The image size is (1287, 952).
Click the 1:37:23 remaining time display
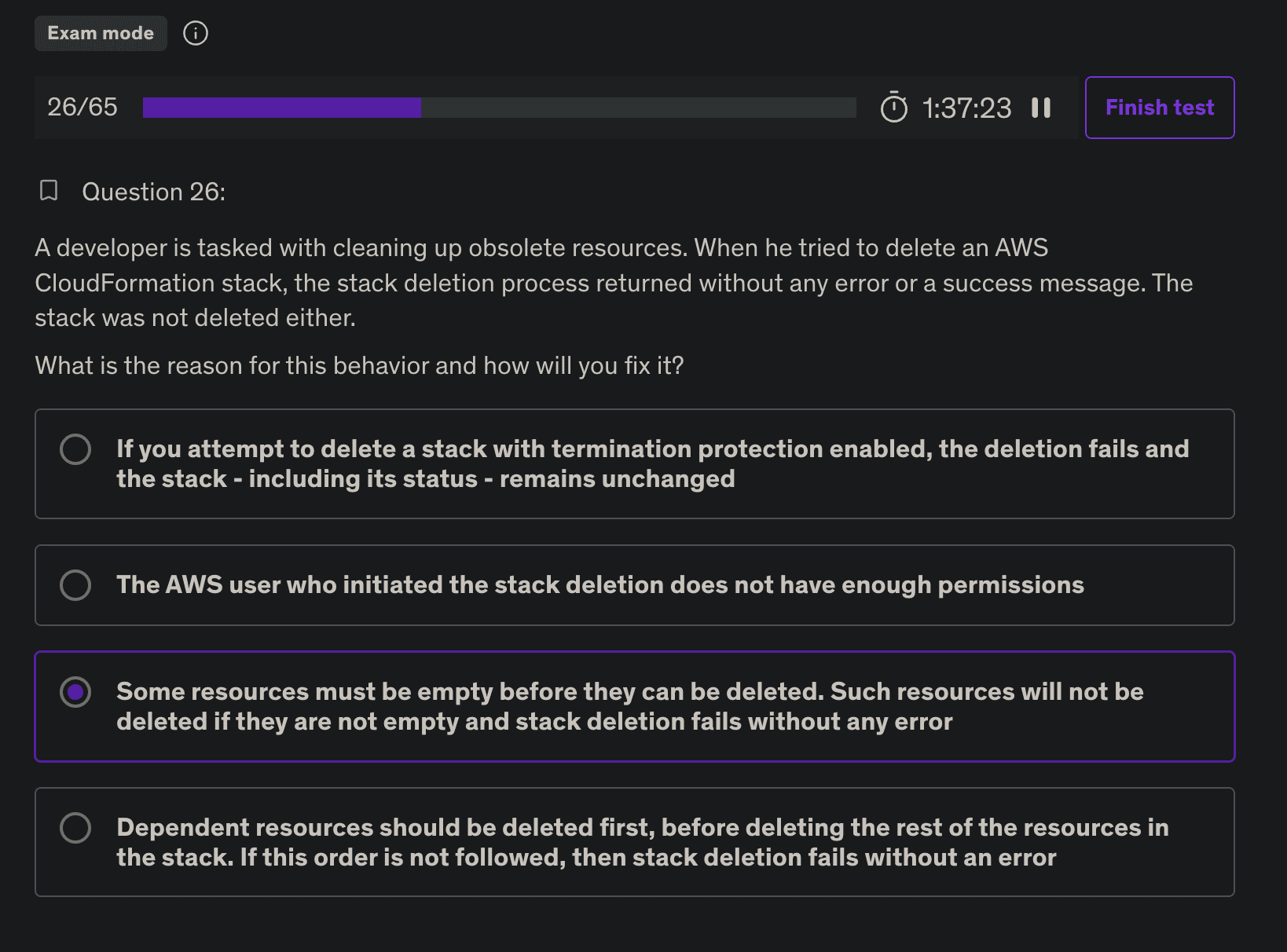(x=966, y=108)
